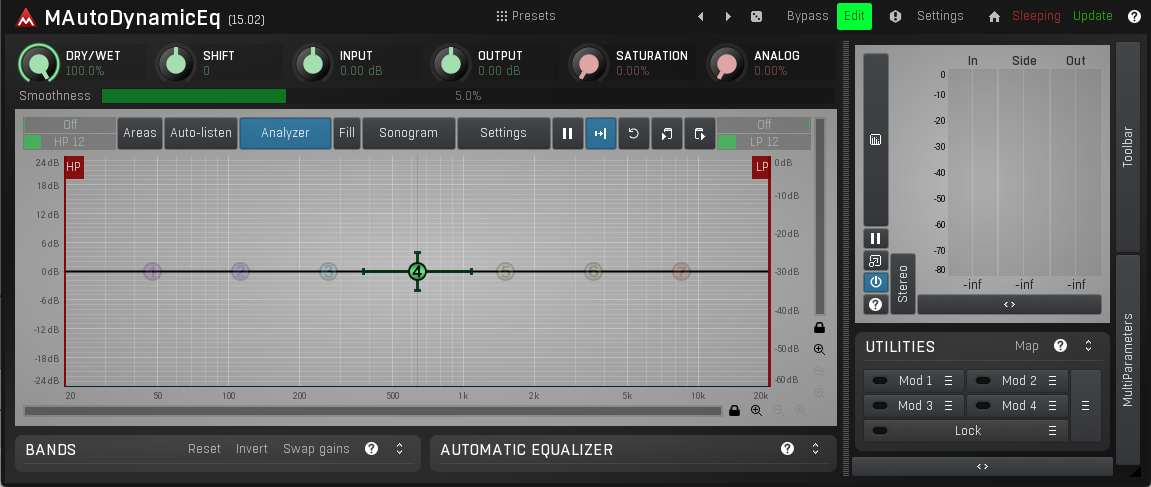Toggle the meter power button

875,282
